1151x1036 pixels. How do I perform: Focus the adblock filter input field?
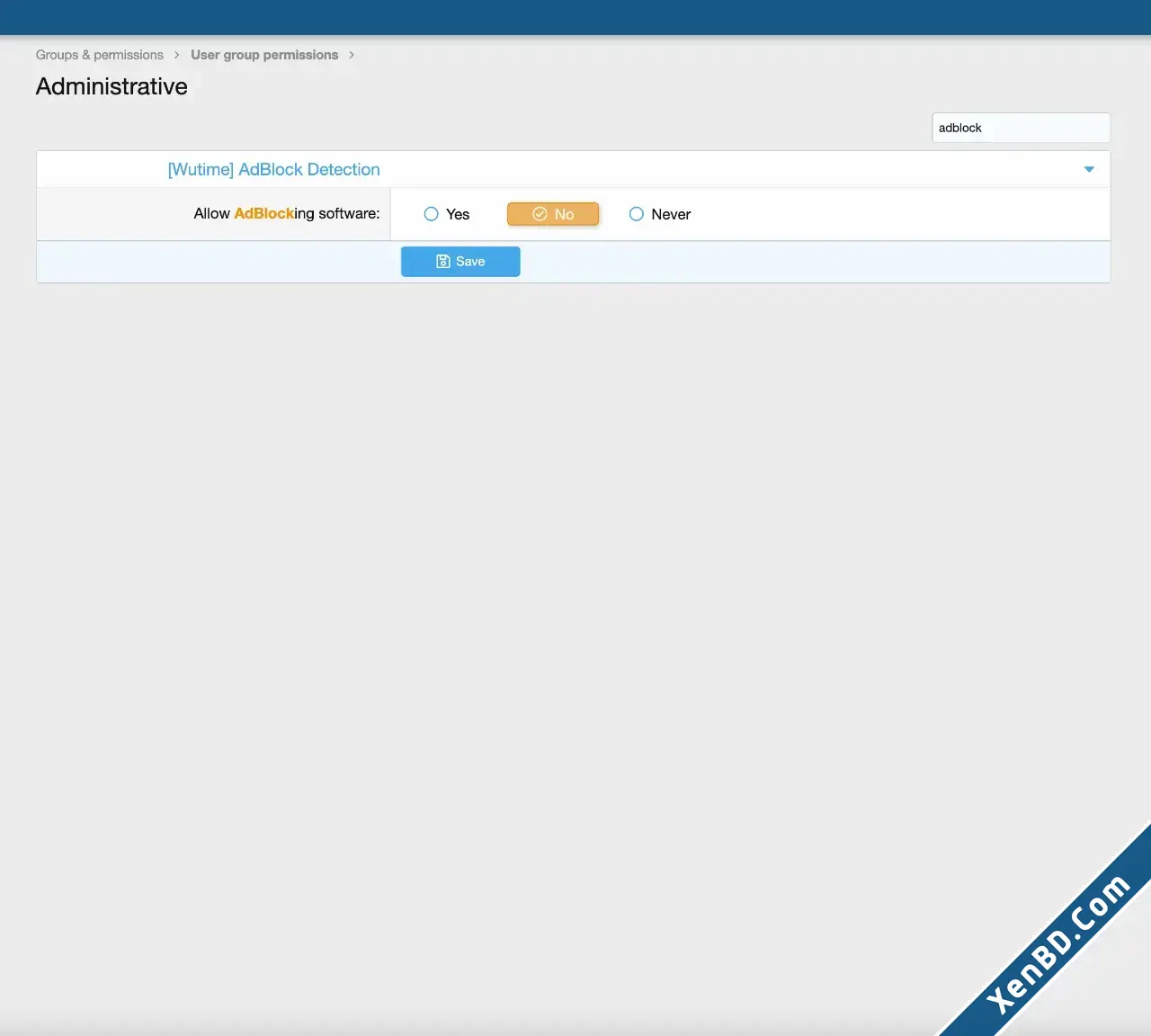coord(1021,128)
